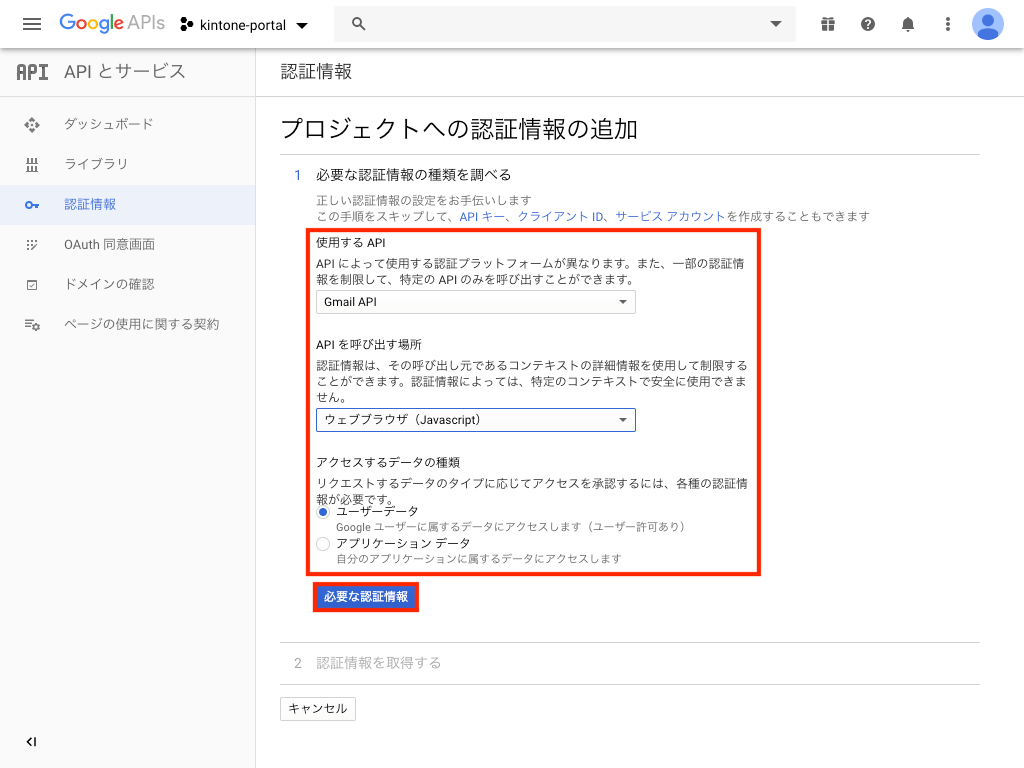Screen dimensions: 1024x768
Task: Click the gift icon in header
Action: coord(827,24)
